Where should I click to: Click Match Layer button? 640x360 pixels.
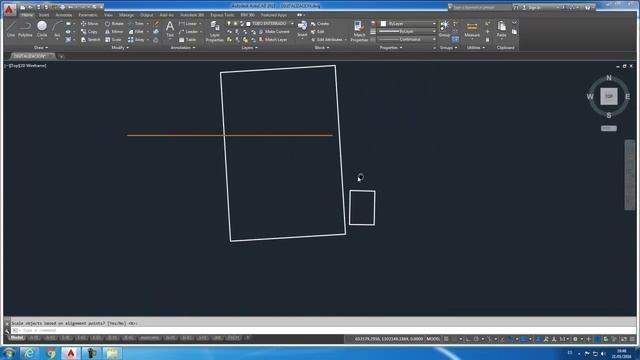point(273,40)
